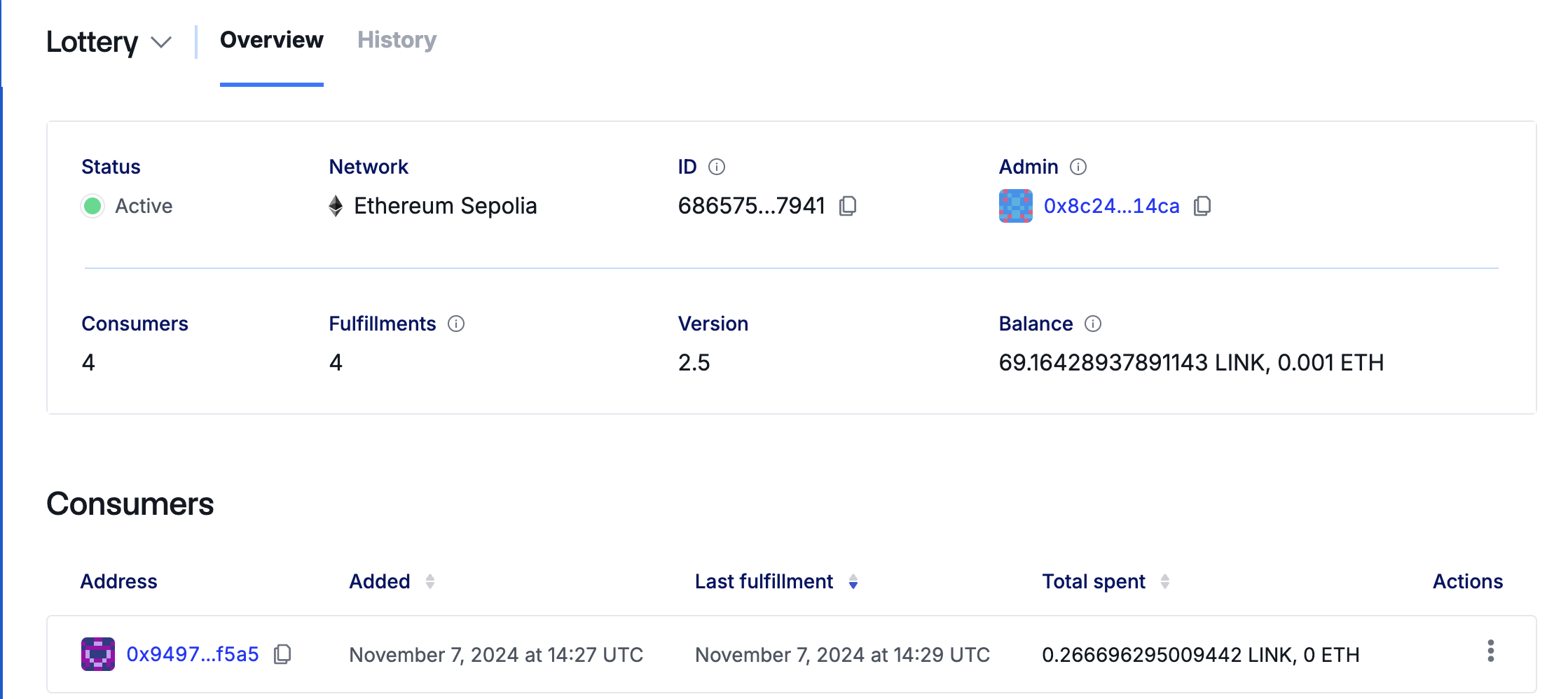Image resolution: width=1568 pixels, height=699 pixels.
Task: Click the Admin info icon
Action: [1078, 167]
